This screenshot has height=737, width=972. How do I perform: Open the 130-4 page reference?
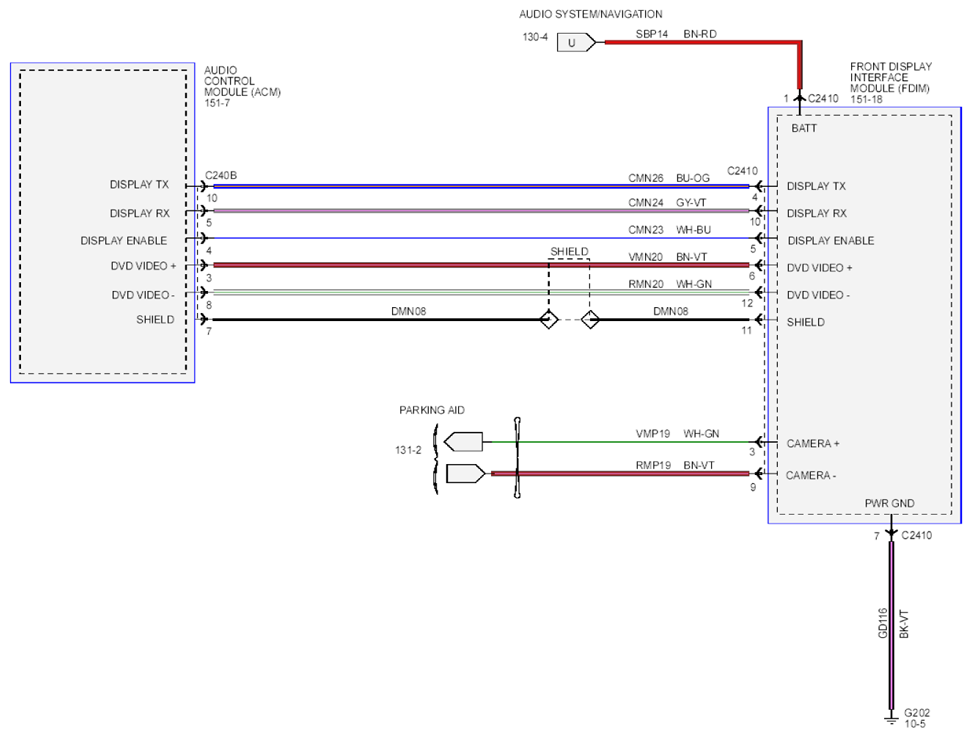(x=535, y=37)
